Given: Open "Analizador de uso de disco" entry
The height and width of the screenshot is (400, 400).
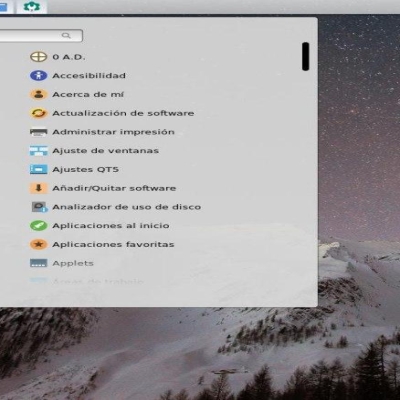Looking at the screenshot, I should [x=127, y=207].
